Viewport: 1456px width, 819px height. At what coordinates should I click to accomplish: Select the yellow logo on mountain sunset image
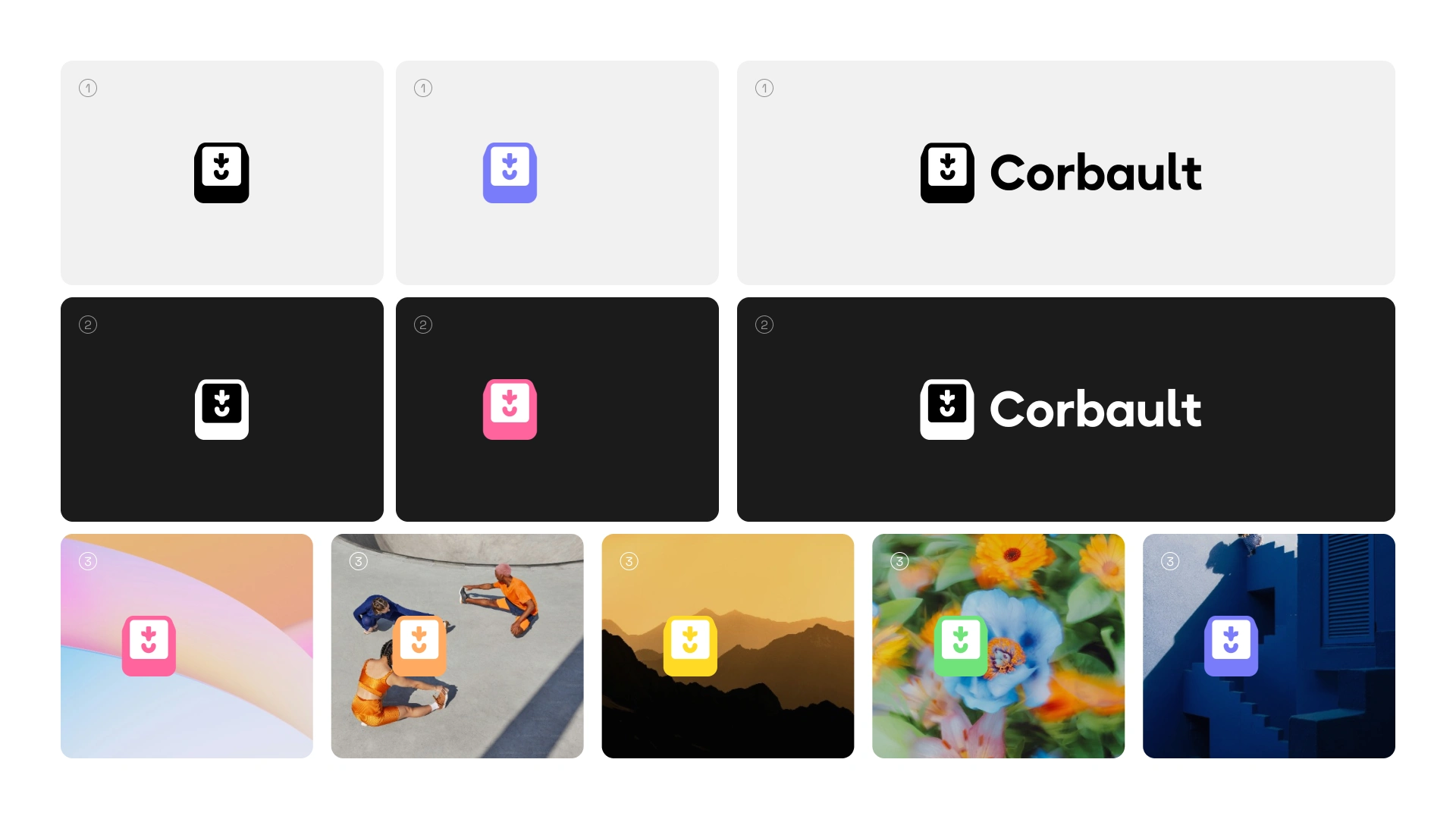tap(690, 646)
